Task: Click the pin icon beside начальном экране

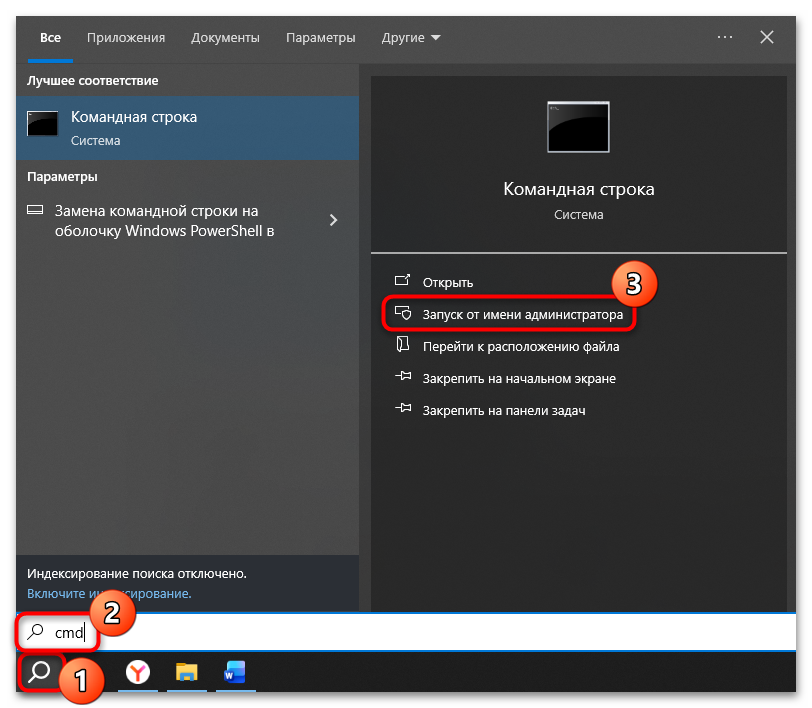Action: pyautogui.click(x=403, y=377)
